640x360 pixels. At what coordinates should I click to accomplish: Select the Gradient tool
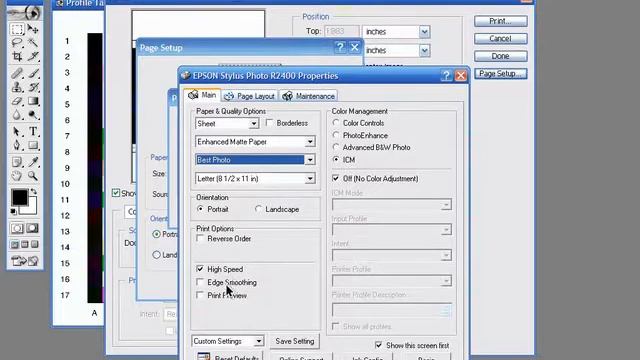(x=33, y=101)
